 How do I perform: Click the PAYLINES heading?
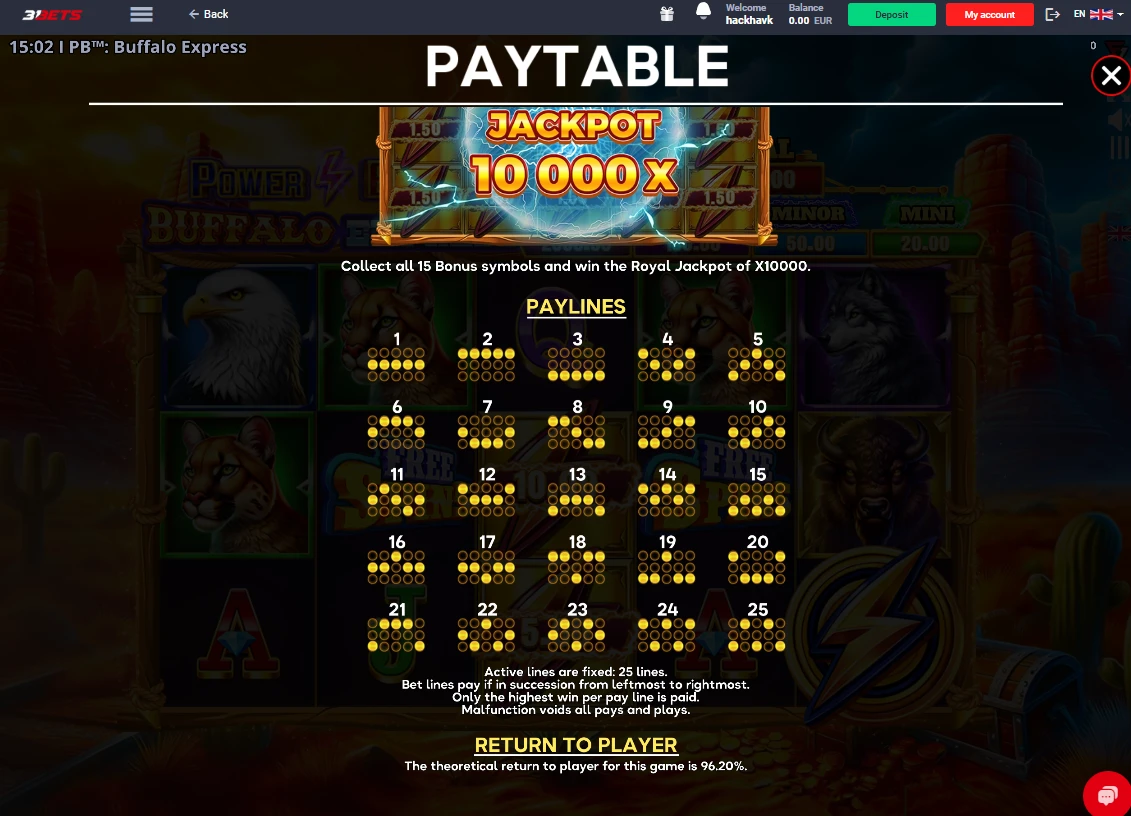pyautogui.click(x=576, y=307)
